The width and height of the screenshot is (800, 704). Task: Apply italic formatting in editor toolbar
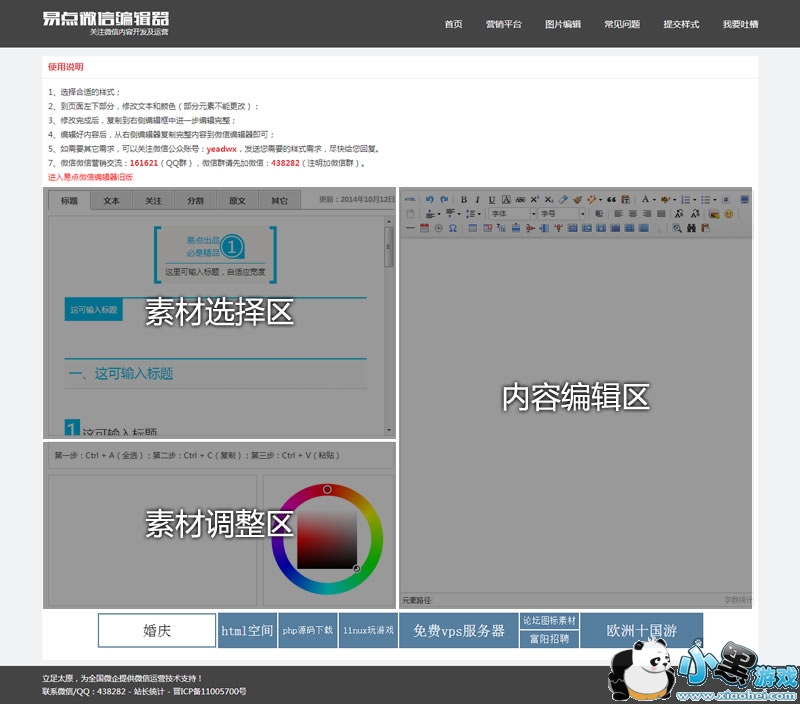pyautogui.click(x=477, y=200)
